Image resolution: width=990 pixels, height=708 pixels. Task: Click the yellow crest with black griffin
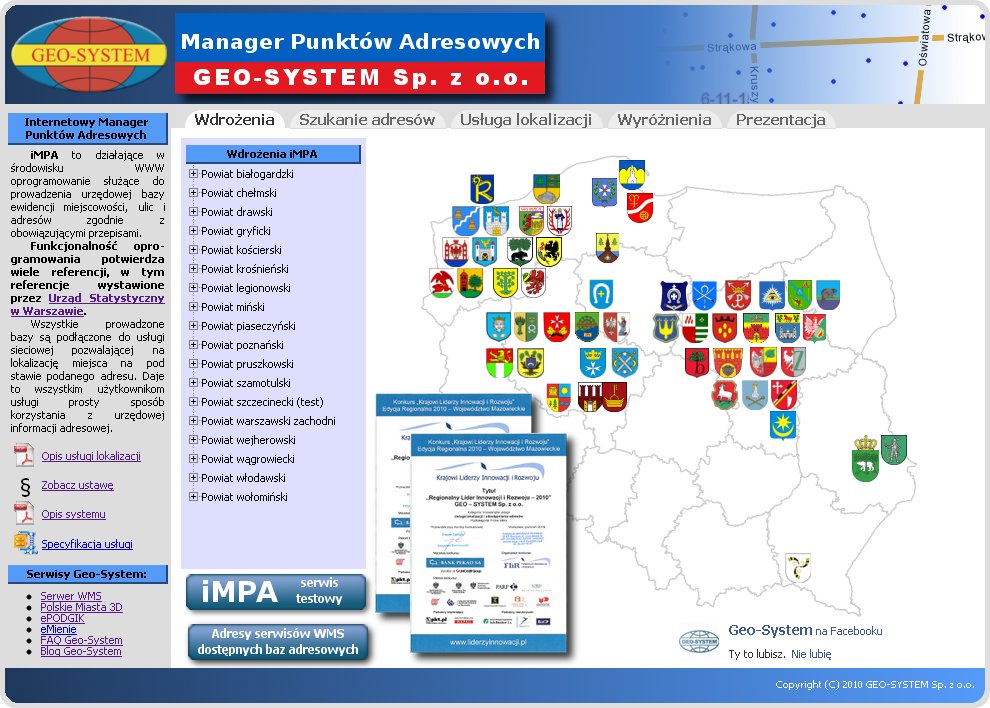pyautogui.click(x=549, y=251)
